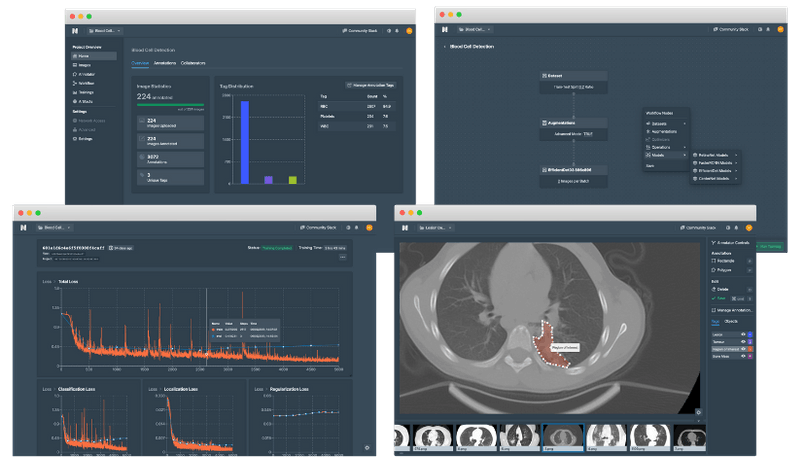This screenshot has width=800, height=466.
Task: Switch to the Objects tab in annotator
Action: 731,322
